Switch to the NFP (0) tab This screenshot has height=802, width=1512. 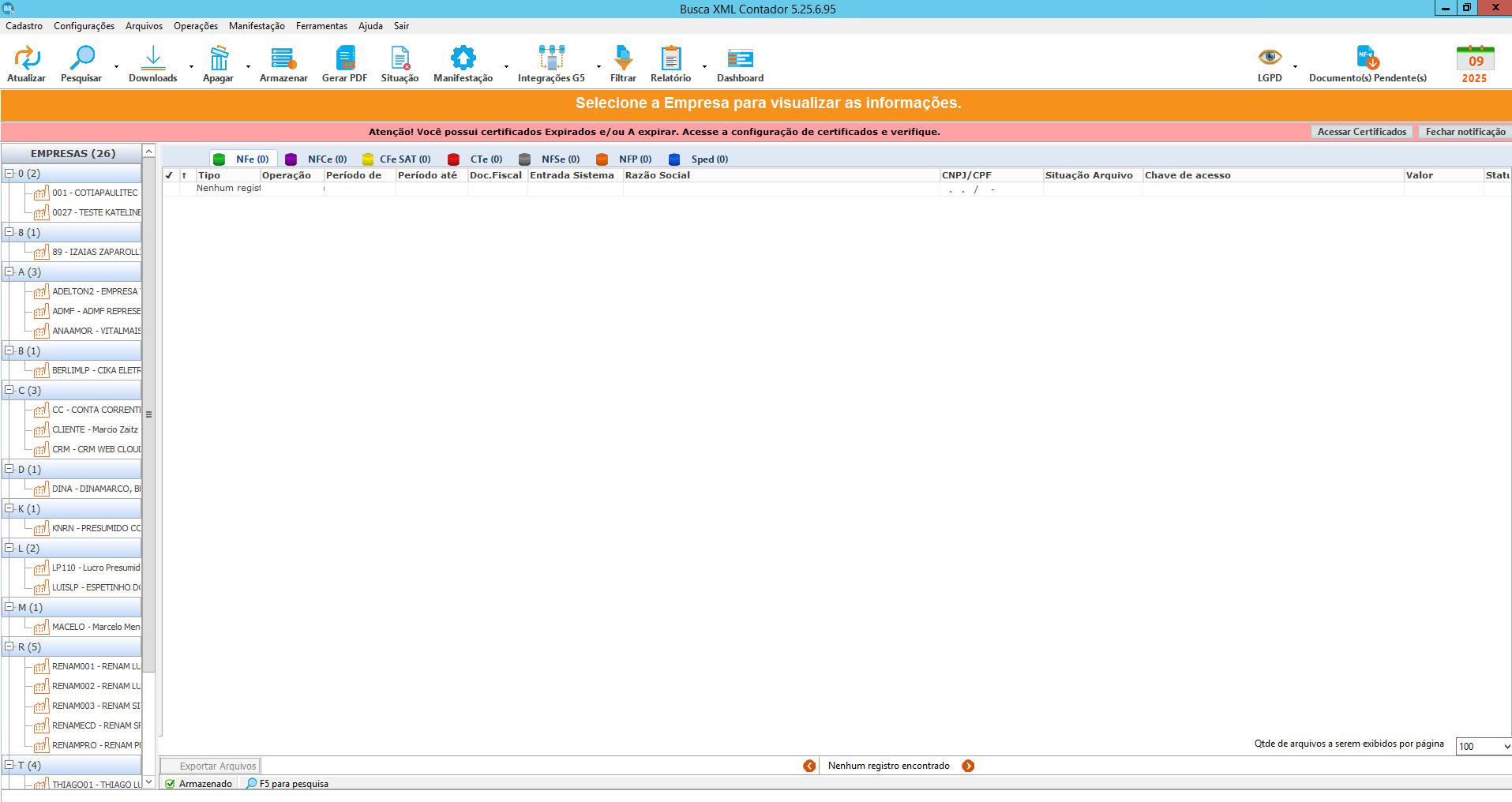coord(625,159)
